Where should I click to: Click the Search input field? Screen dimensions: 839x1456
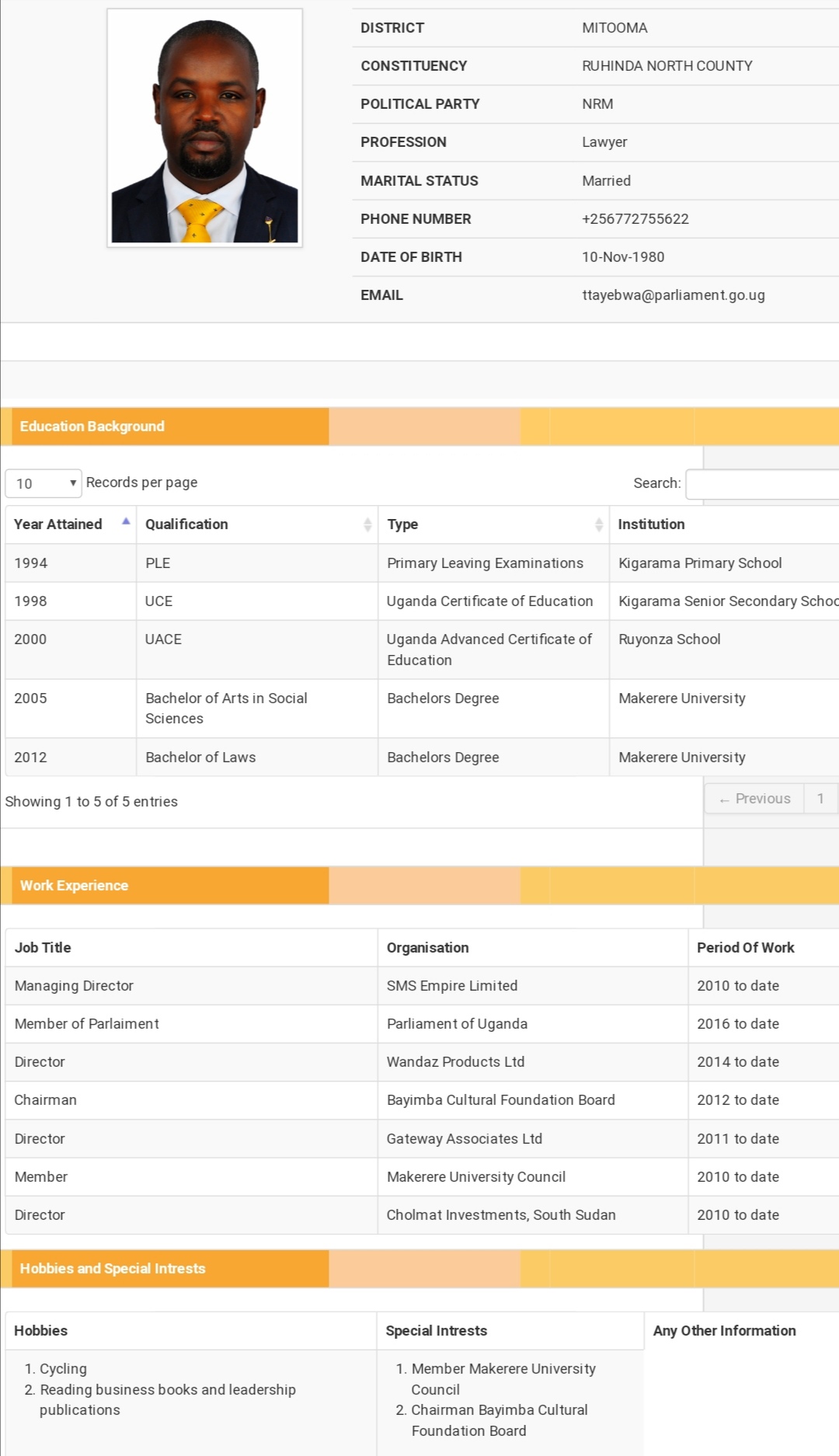(762, 483)
